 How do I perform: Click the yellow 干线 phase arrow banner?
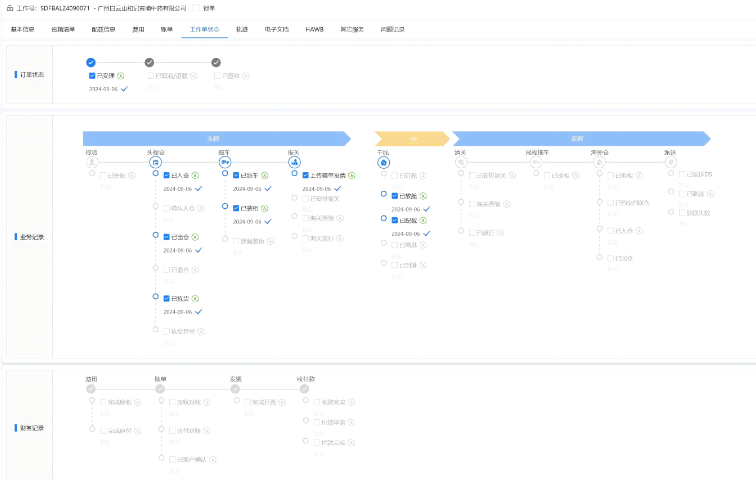[x=411, y=138]
